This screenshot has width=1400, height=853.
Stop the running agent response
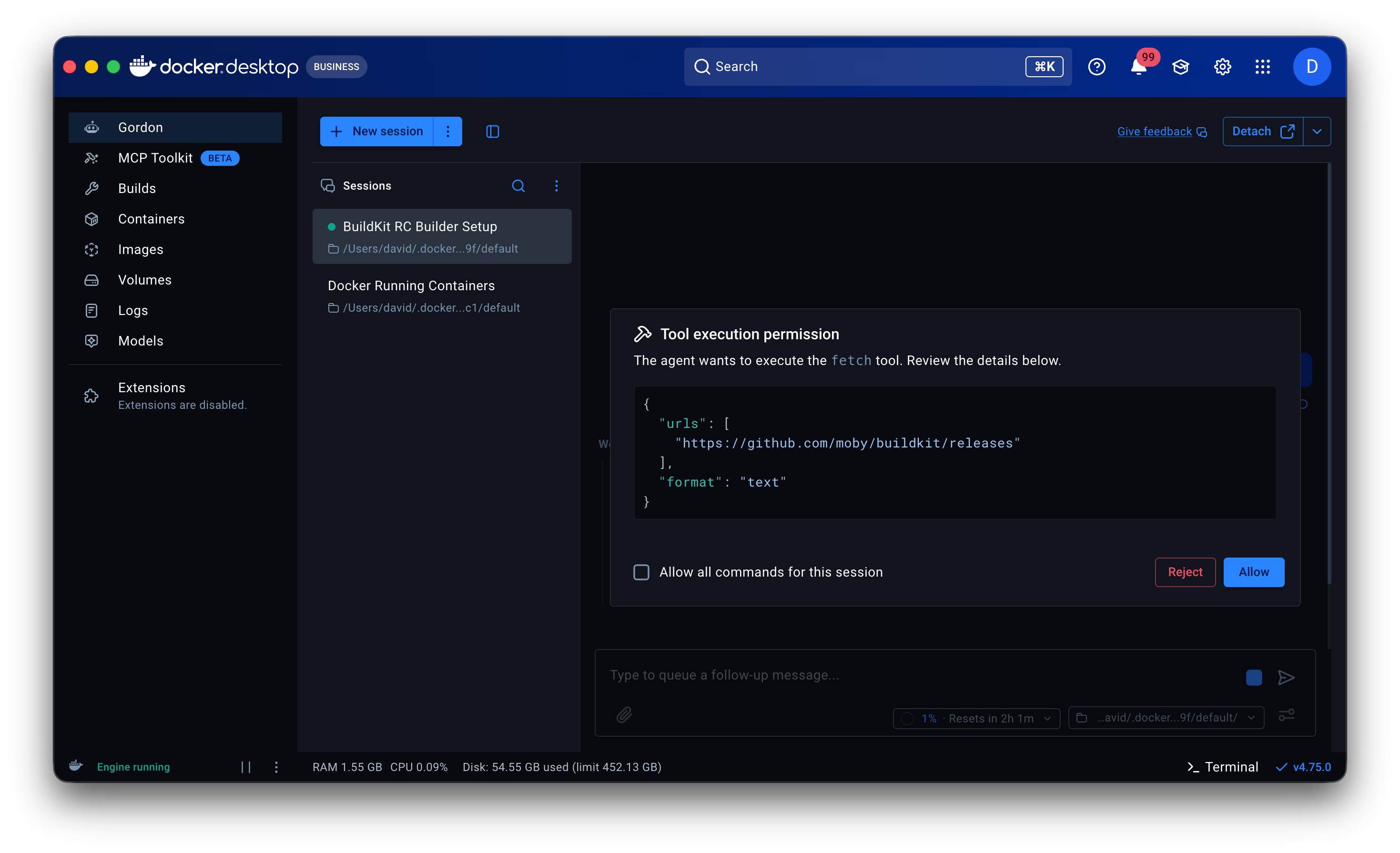pos(1253,677)
